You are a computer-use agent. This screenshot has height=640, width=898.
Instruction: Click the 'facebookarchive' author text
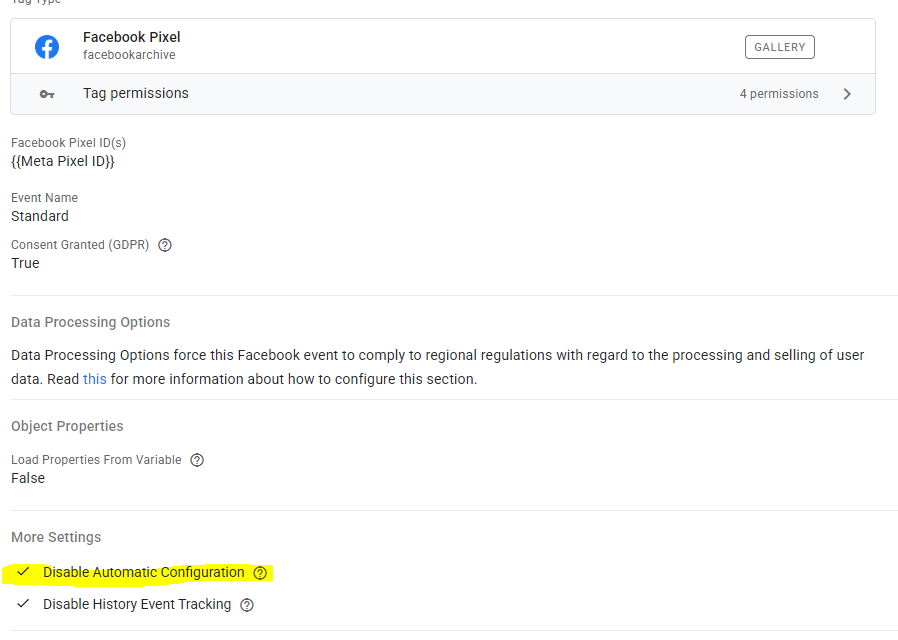129,55
